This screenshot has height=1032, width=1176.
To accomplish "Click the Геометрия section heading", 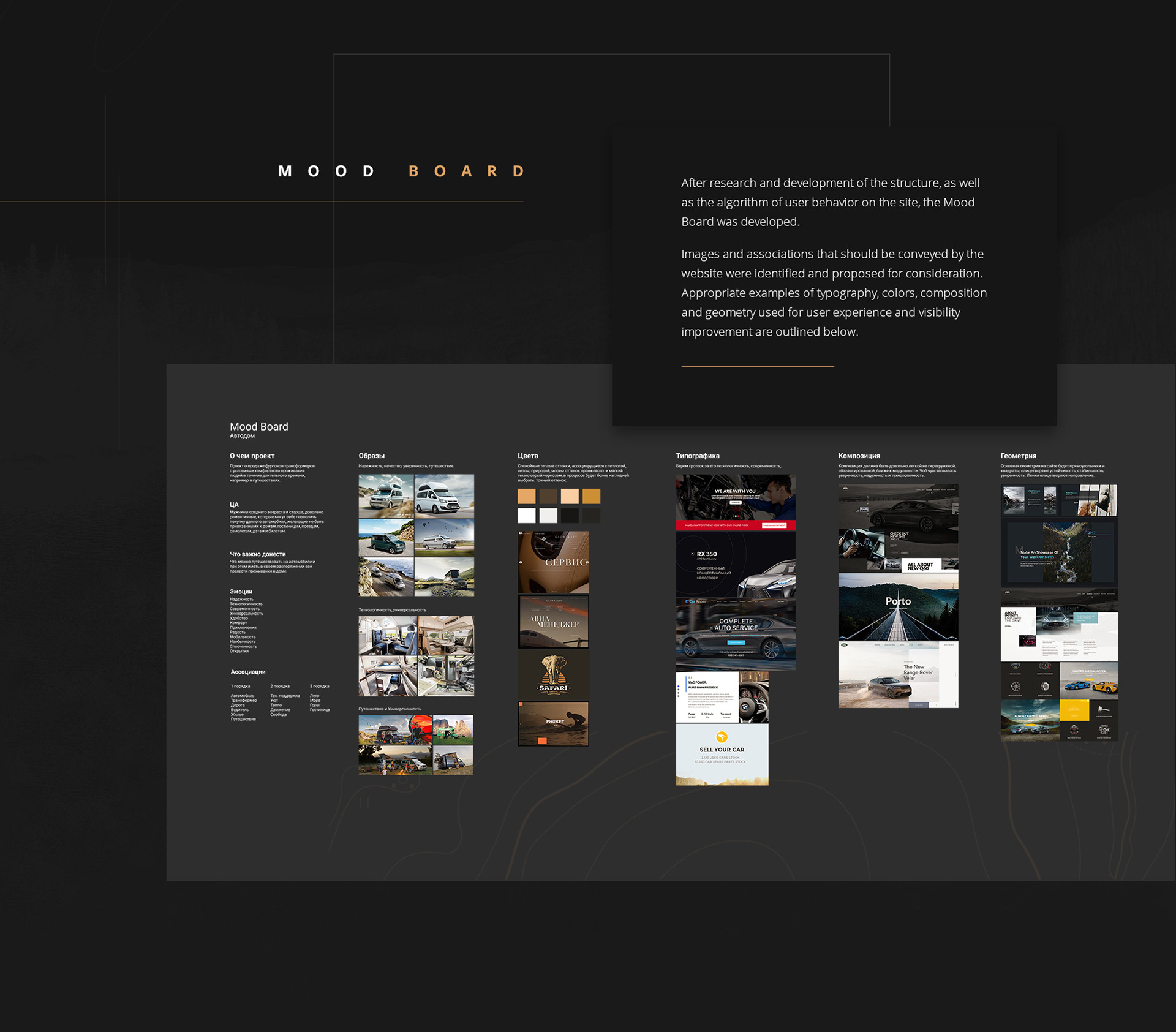I will pyautogui.click(x=1018, y=456).
